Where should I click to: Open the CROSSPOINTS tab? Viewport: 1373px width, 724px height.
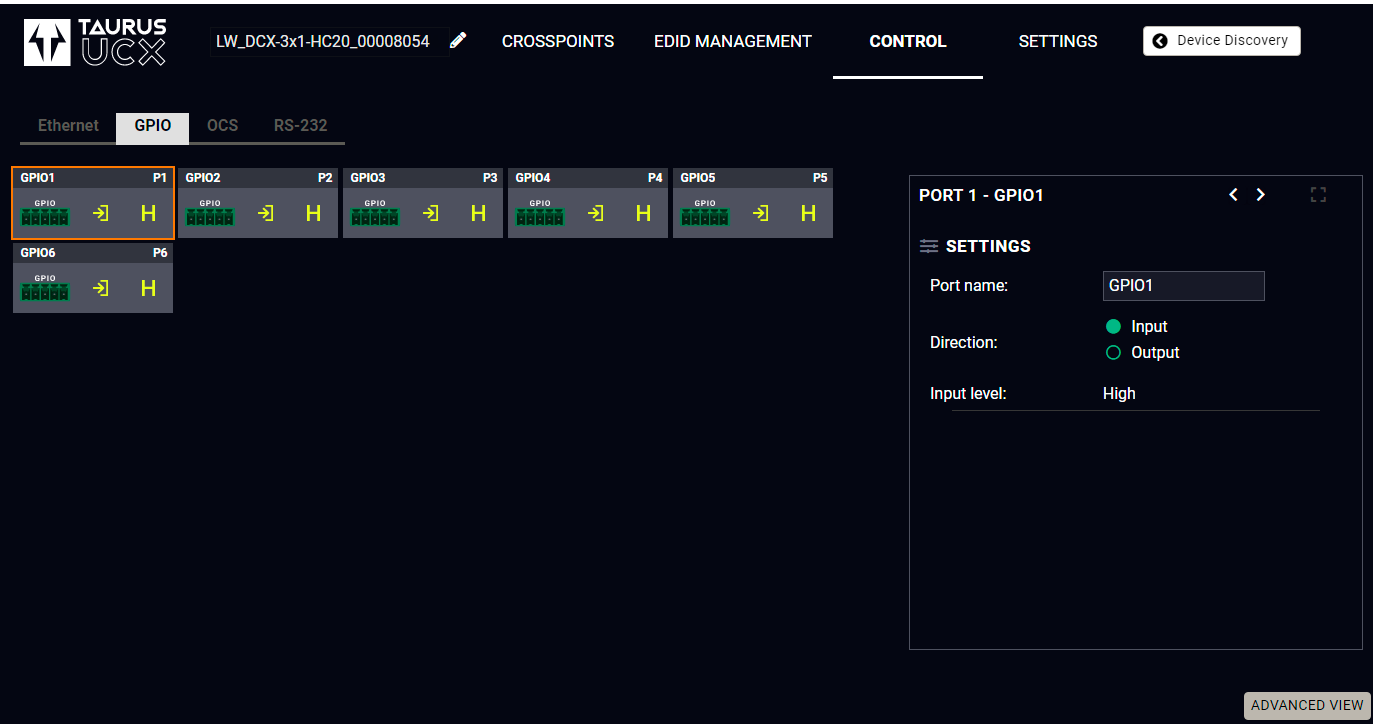coord(558,41)
